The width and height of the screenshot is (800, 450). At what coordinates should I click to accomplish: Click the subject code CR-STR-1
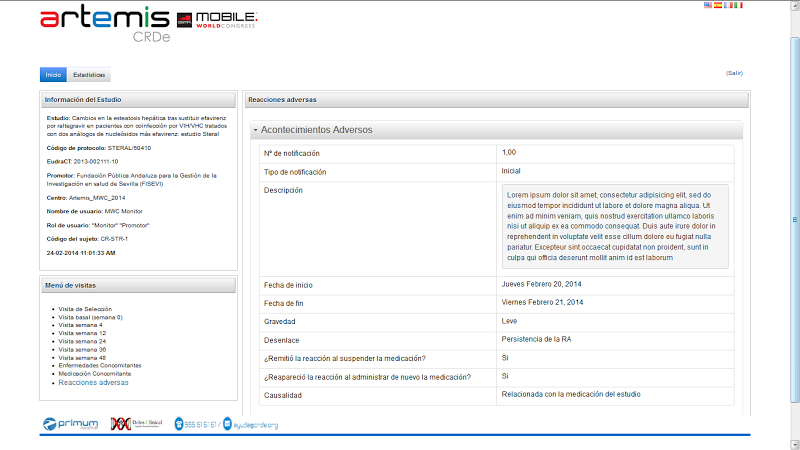(x=114, y=239)
